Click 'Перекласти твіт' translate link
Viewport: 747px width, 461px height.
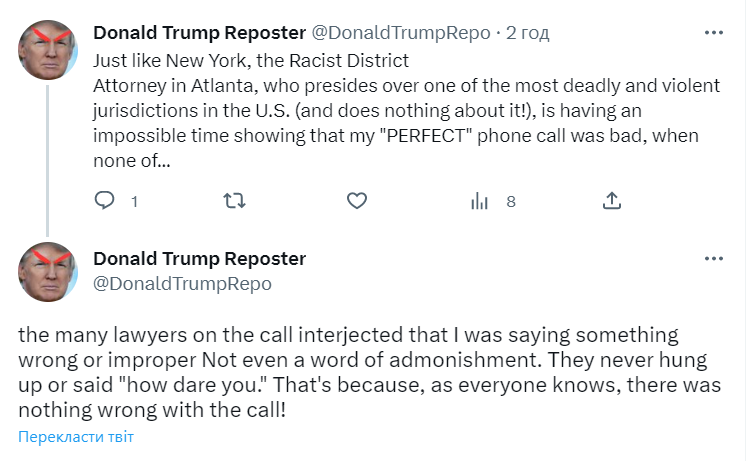(x=75, y=437)
